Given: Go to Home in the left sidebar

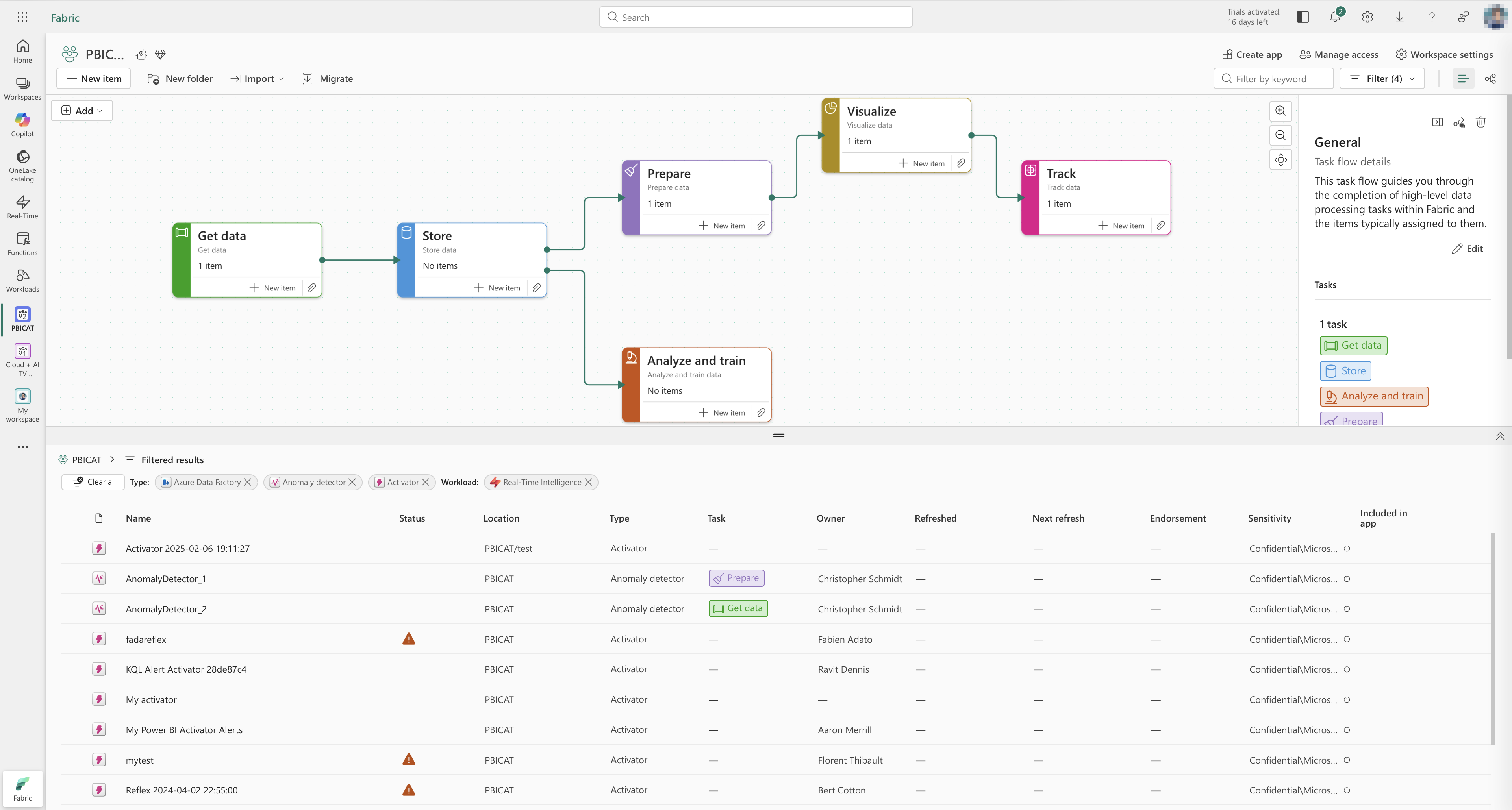Looking at the screenshot, I should click(22, 51).
